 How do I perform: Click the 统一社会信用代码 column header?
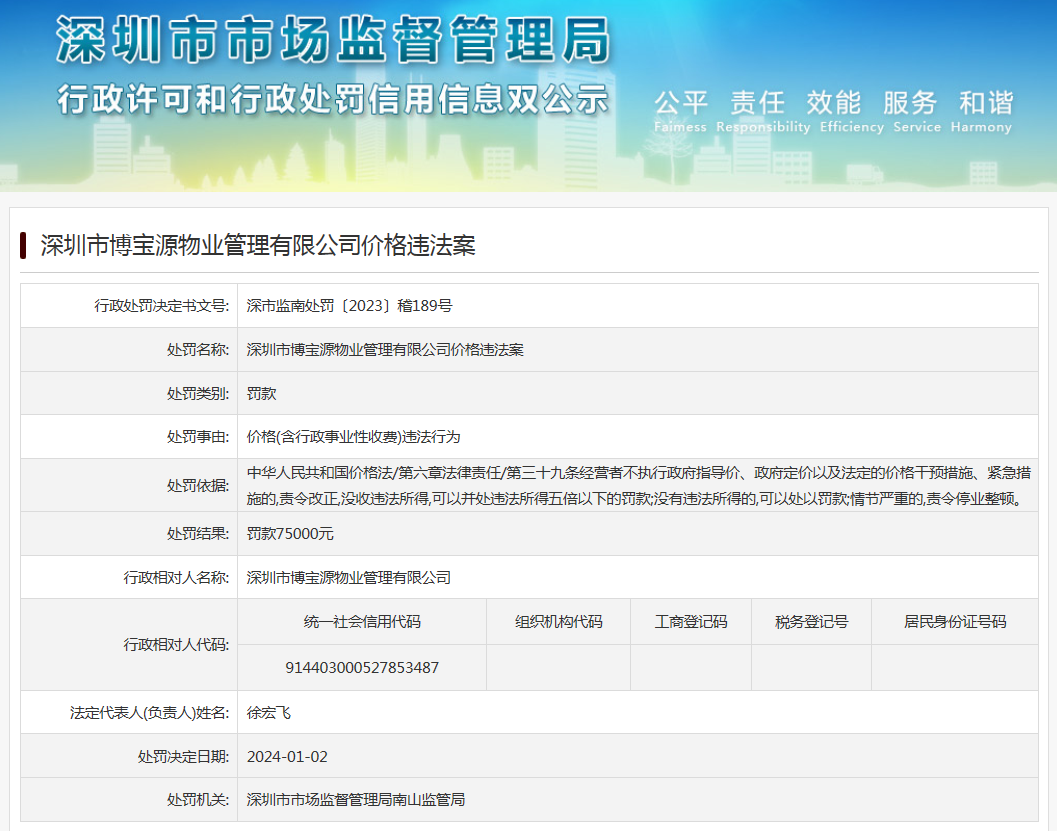tap(362, 622)
